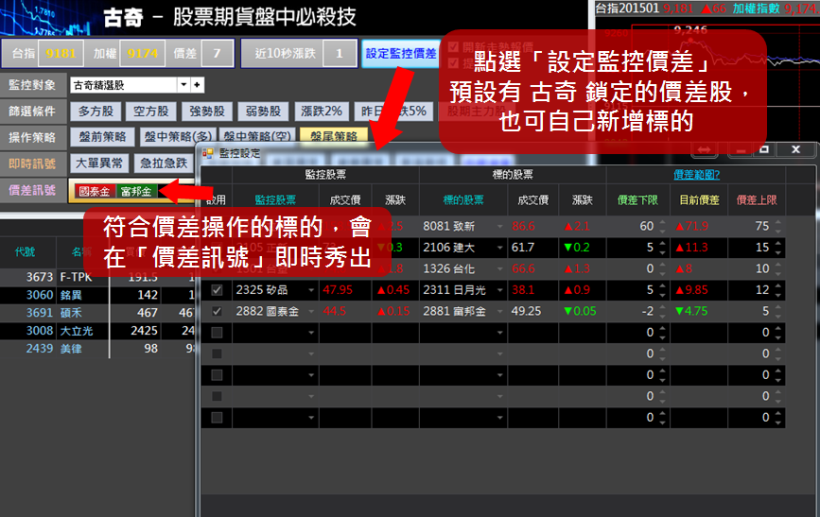Select the 3691 碩禾 row
The width and height of the screenshot is (820, 517).
tap(98, 313)
